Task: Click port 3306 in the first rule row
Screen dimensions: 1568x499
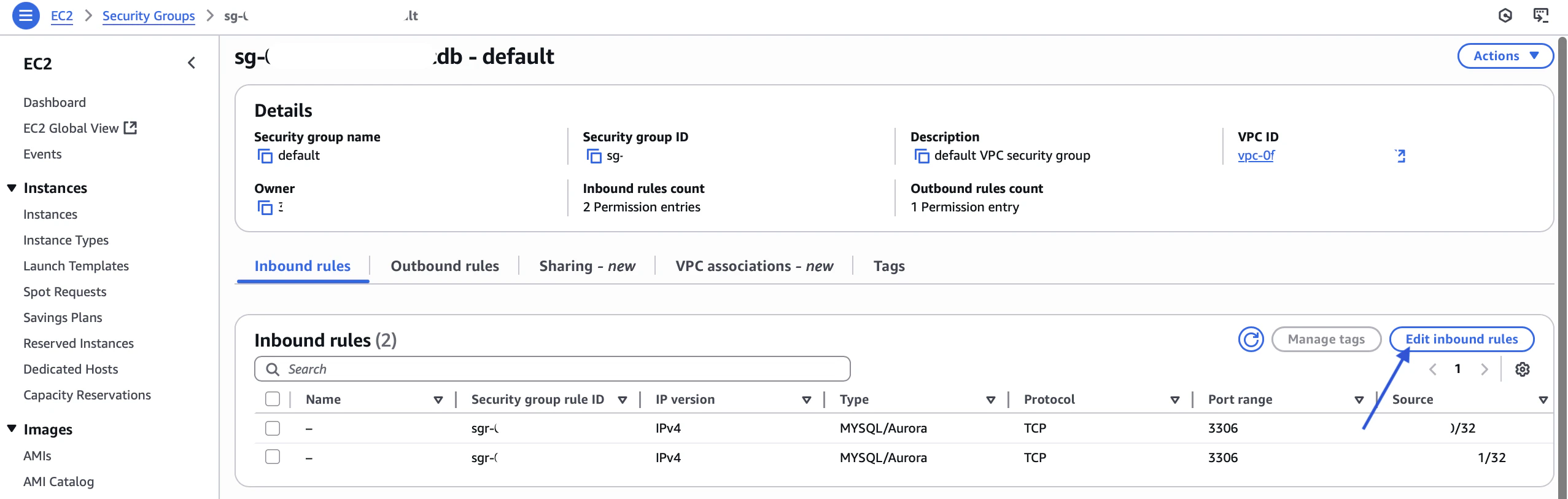Action: click(1223, 428)
